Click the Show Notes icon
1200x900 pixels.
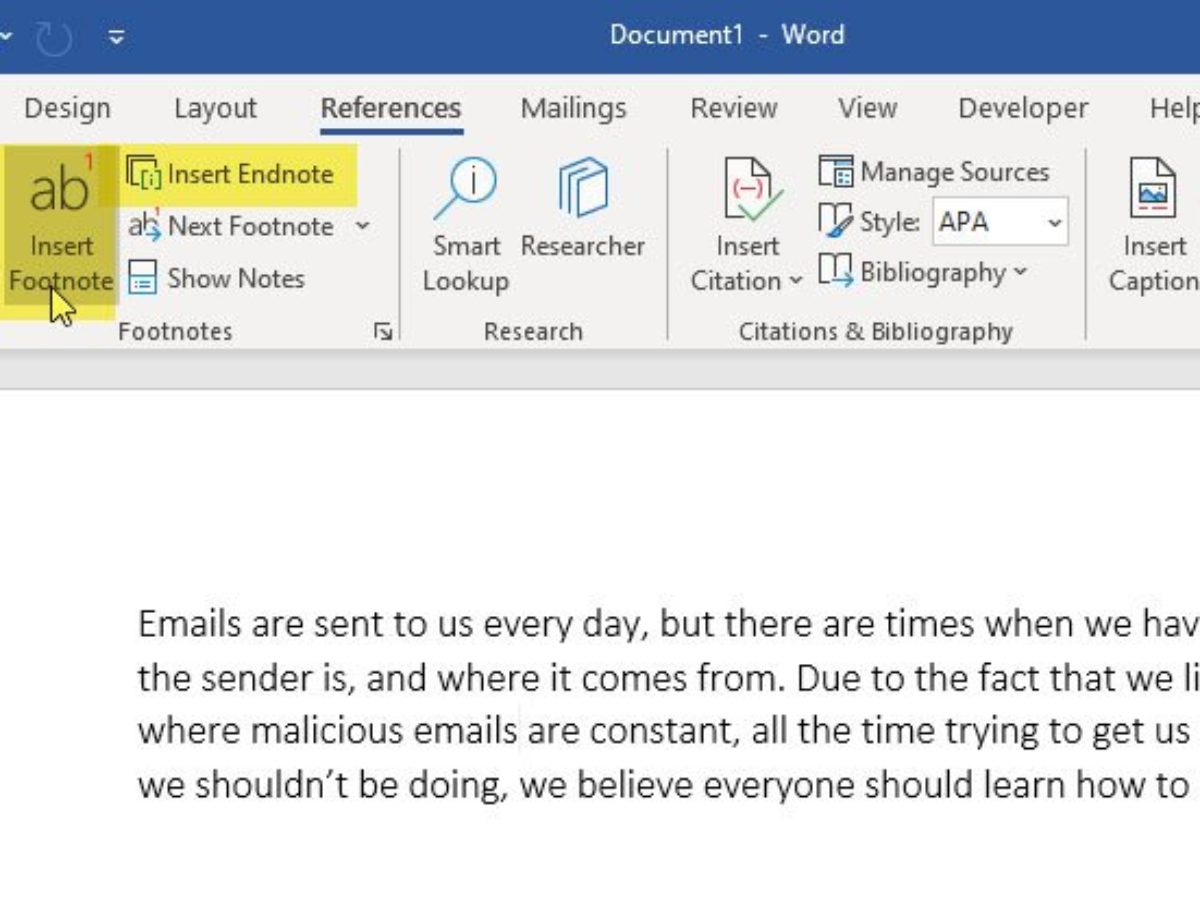point(143,279)
